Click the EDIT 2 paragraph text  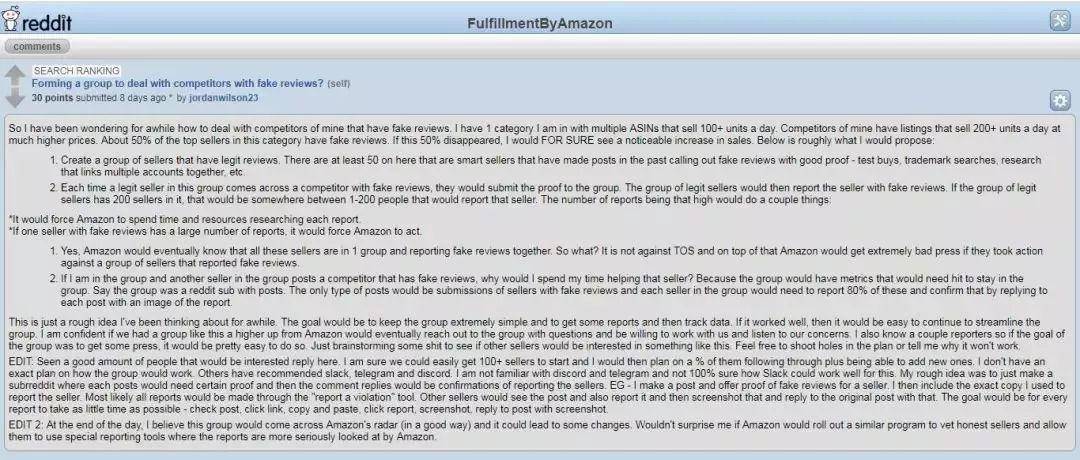click(534, 431)
